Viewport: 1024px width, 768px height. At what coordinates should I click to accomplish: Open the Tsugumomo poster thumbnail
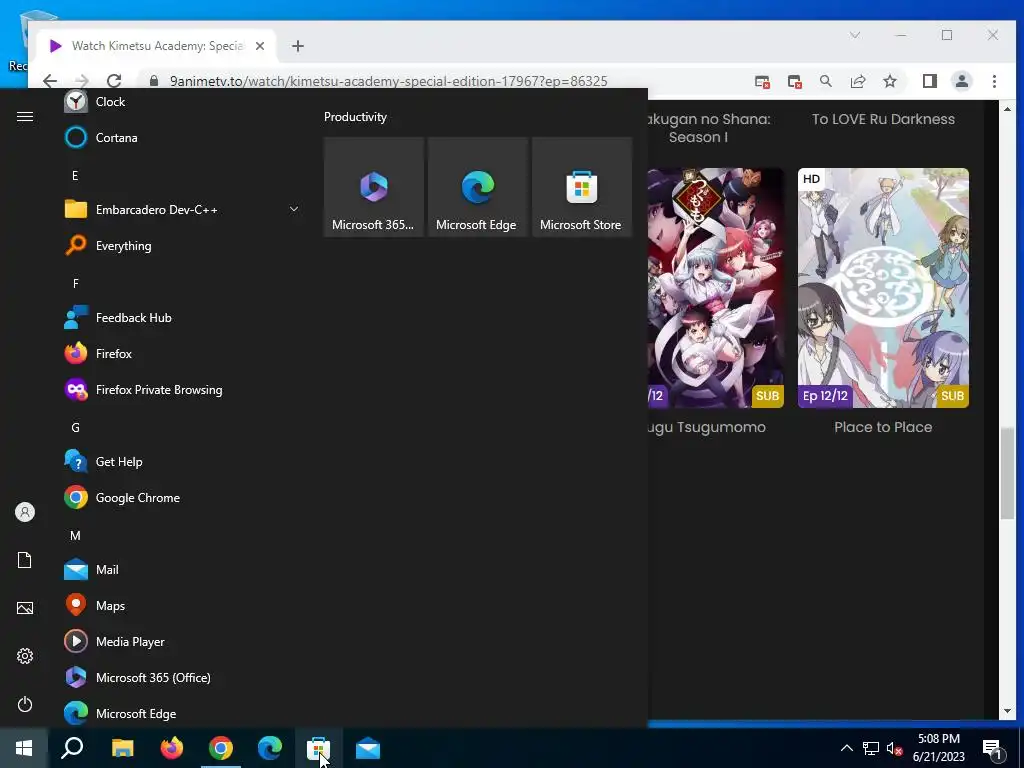(x=716, y=288)
